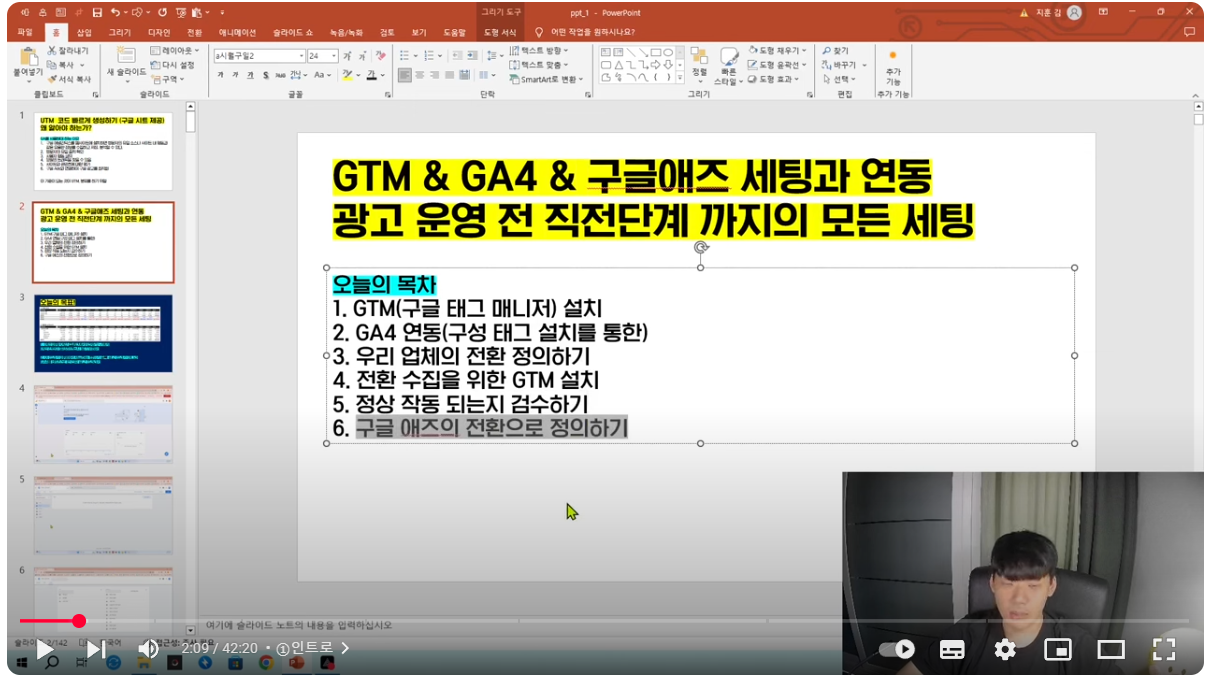Open Text Direction (텍스트 방향) dropdown
The height and width of the screenshot is (675, 1210).
538,50
